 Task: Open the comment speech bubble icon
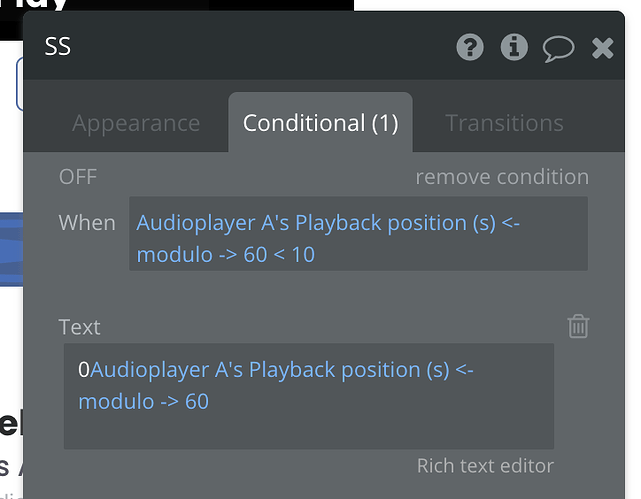tap(558, 47)
